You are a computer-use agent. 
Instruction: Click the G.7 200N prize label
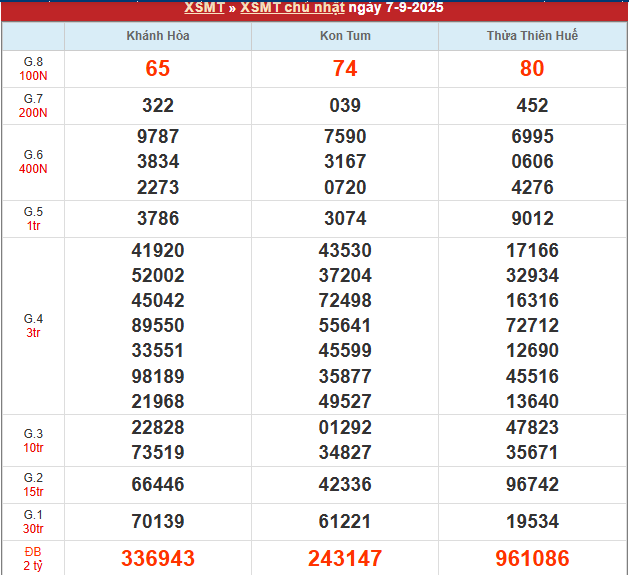coord(33,106)
